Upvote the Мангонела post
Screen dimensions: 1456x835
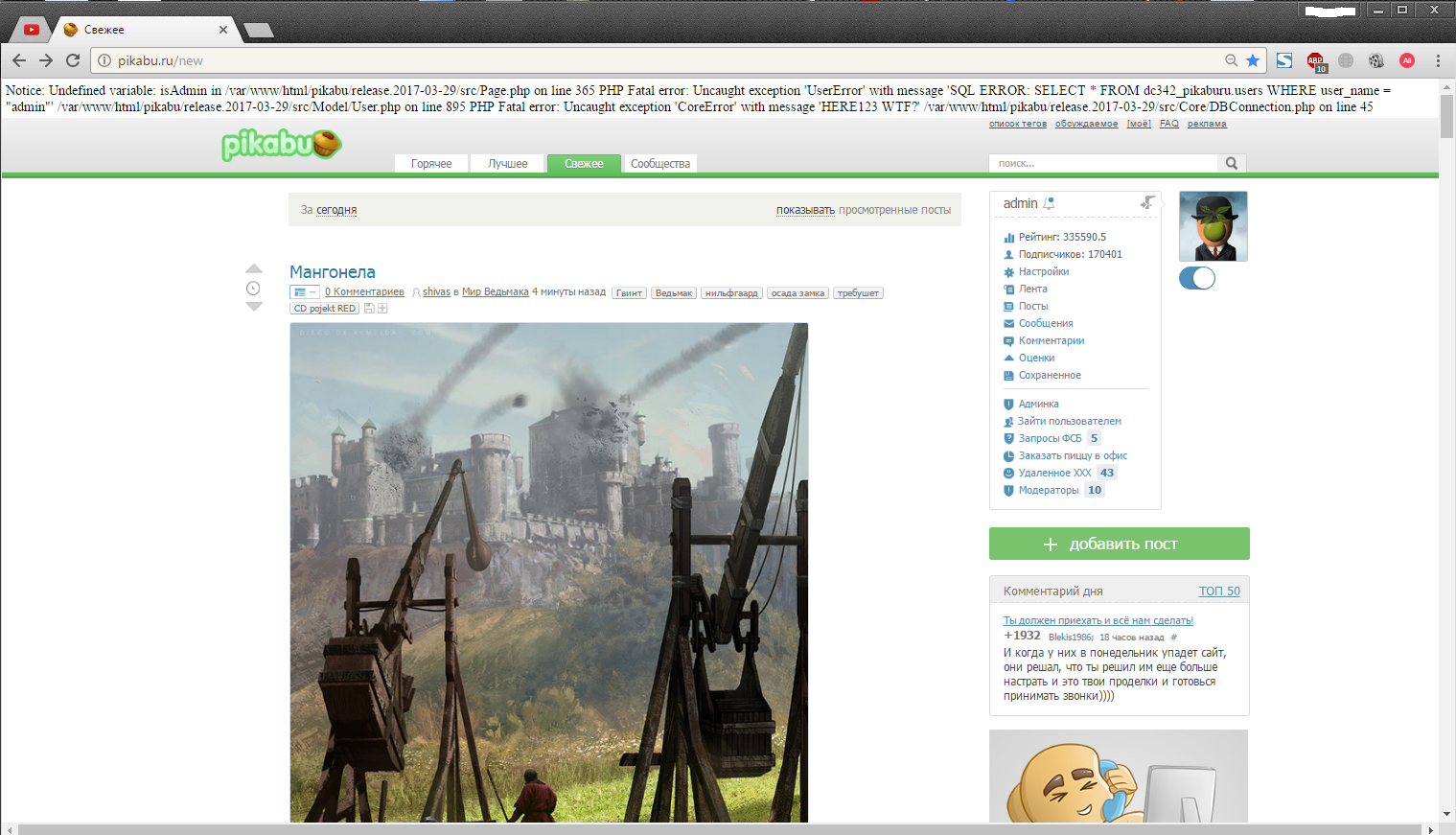click(254, 269)
